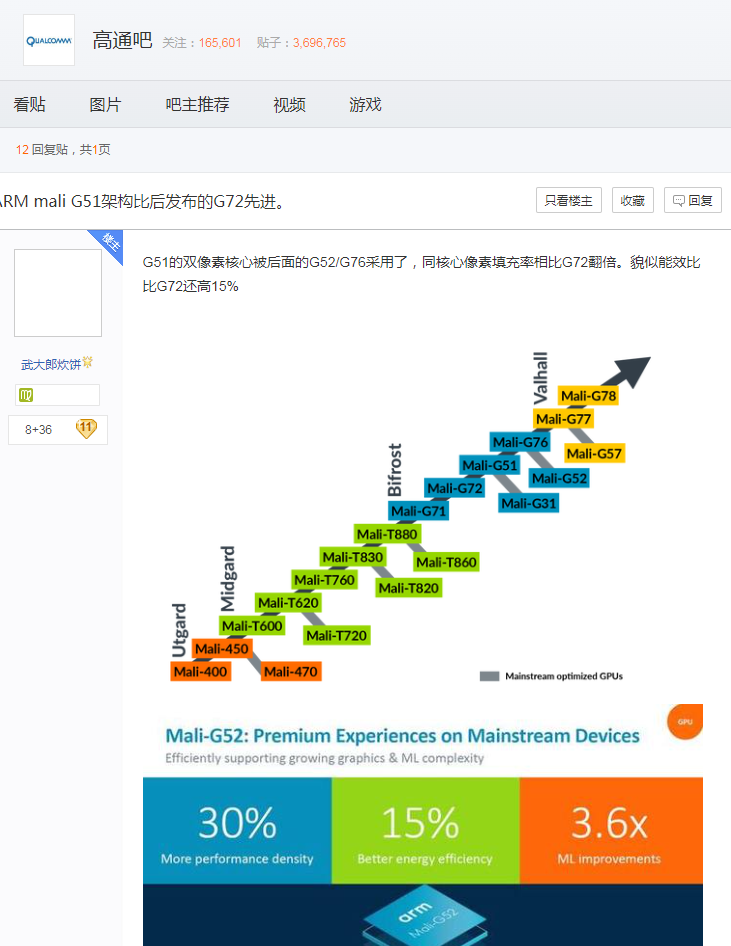The height and width of the screenshot is (946, 731).
Task: Click the level 11 badge icon
Action: click(x=86, y=429)
